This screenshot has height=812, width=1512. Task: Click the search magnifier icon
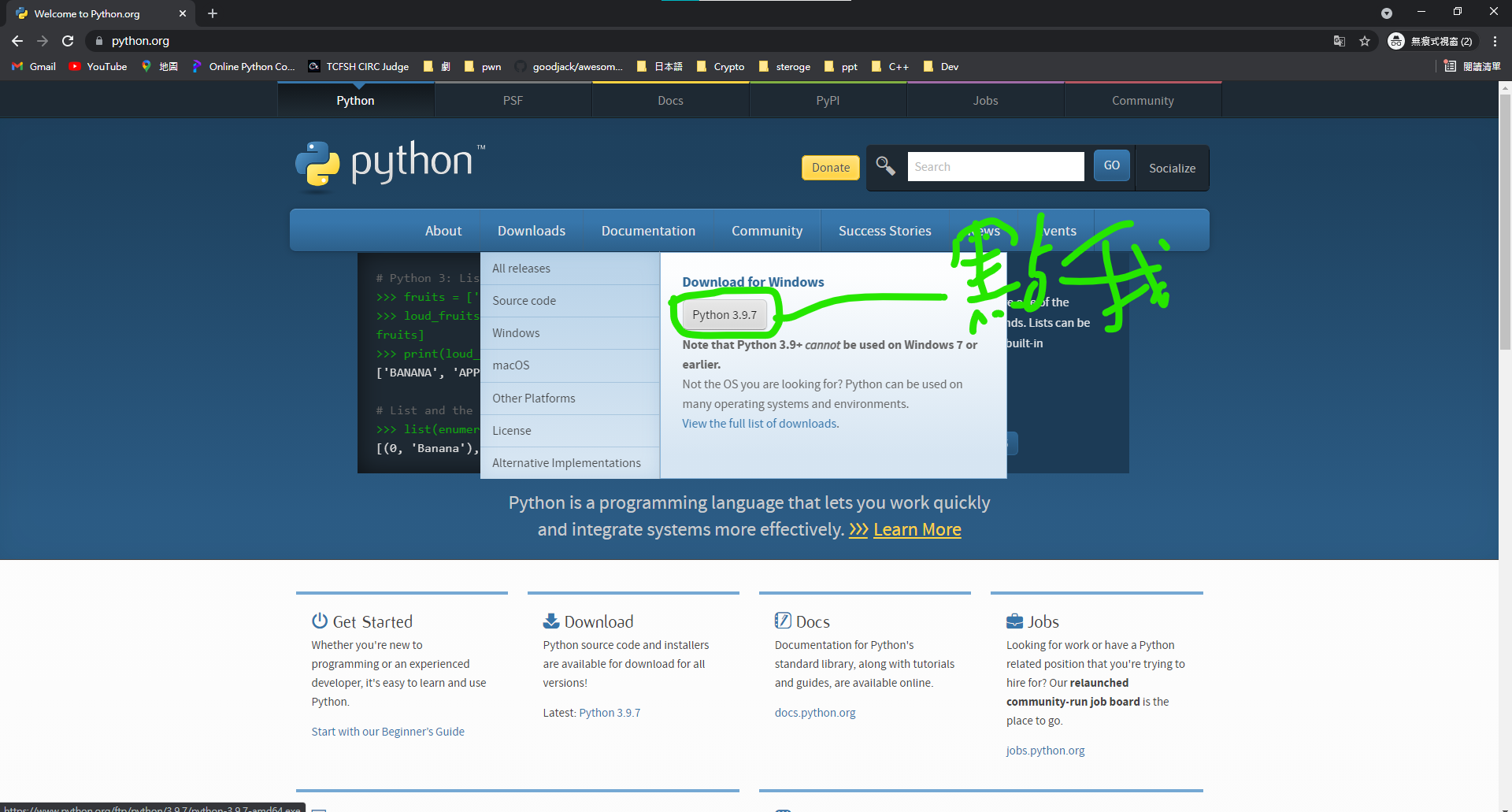886,166
